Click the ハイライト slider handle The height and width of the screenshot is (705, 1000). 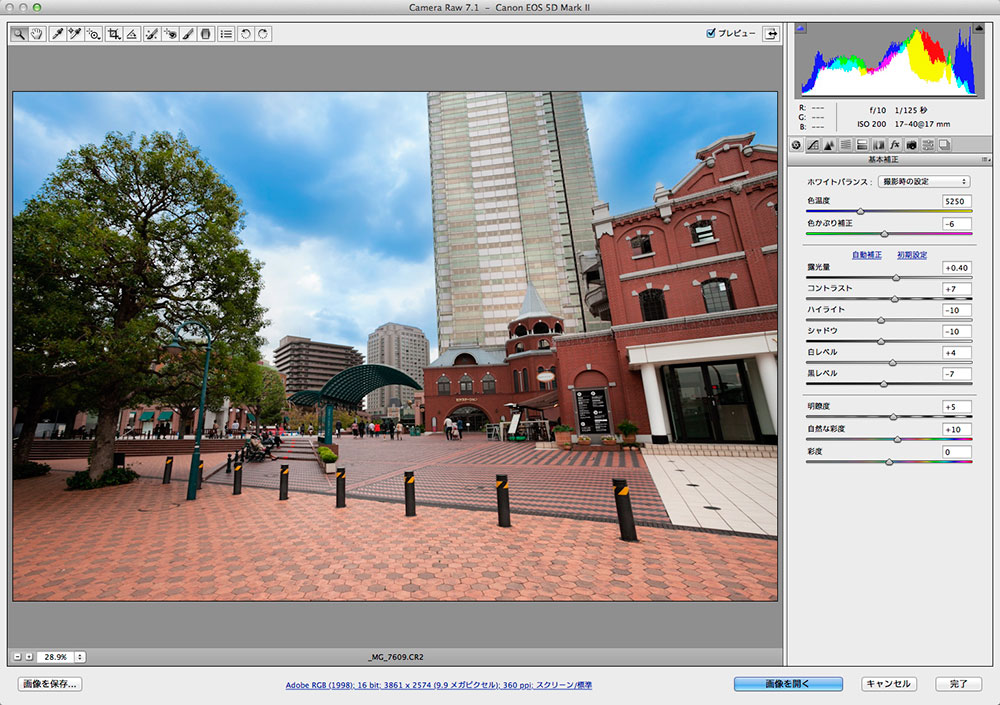(881, 320)
